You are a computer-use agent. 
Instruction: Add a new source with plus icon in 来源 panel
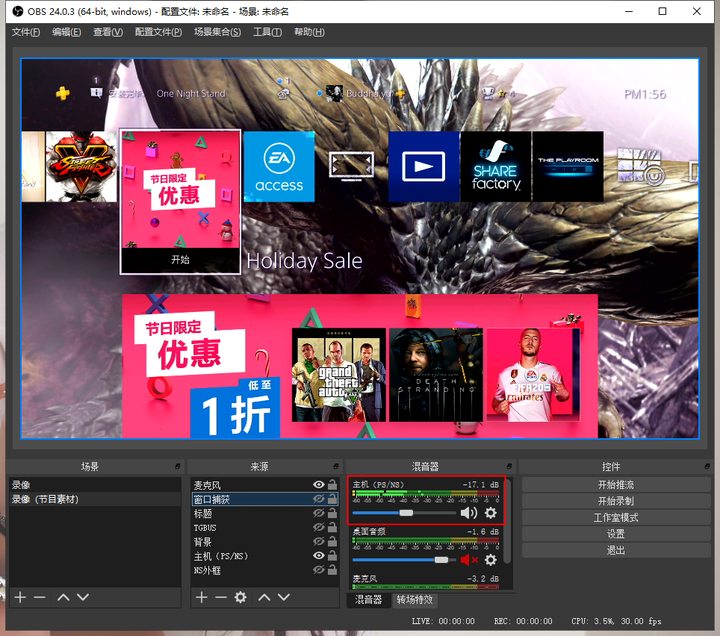point(202,597)
